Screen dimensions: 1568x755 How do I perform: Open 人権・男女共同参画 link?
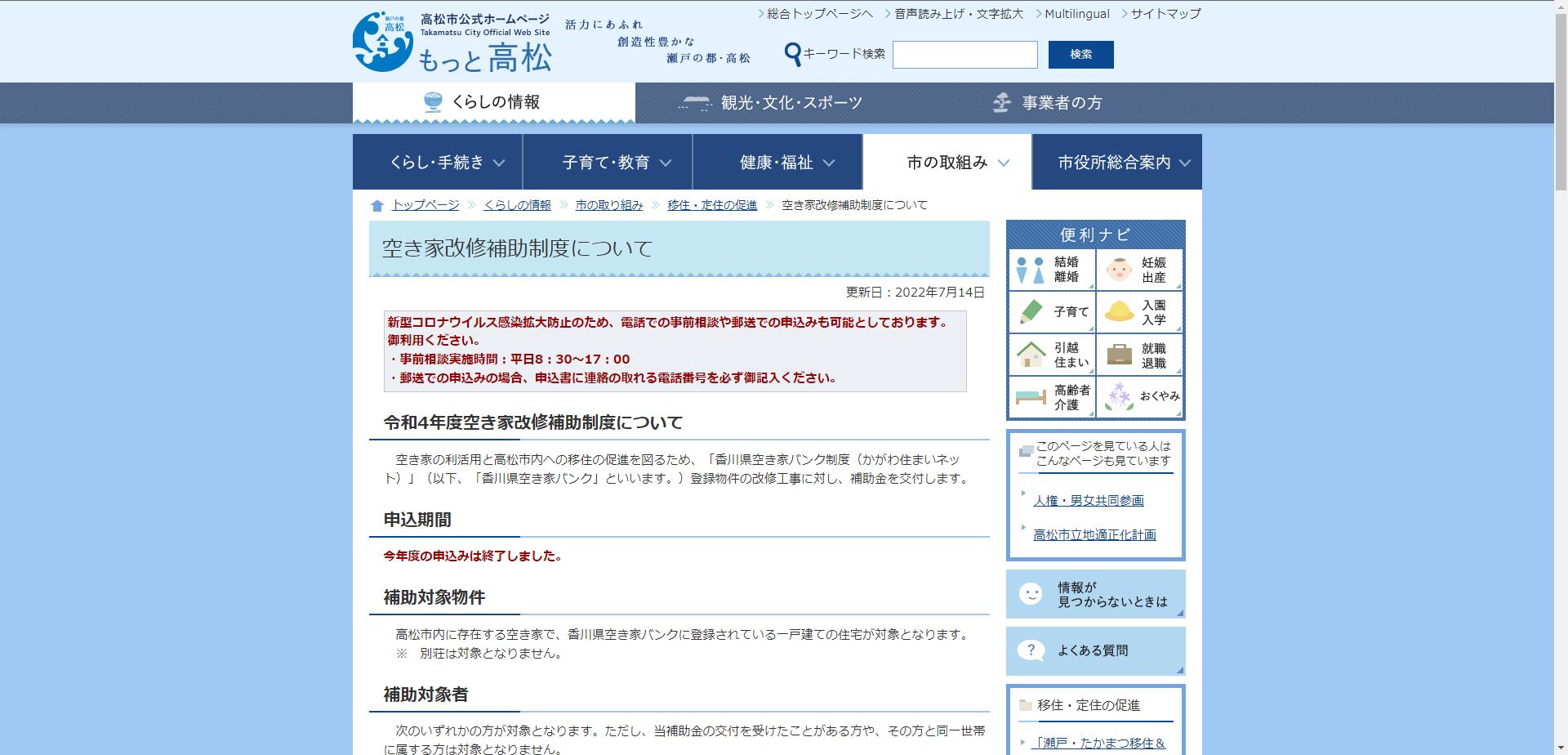click(1089, 500)
